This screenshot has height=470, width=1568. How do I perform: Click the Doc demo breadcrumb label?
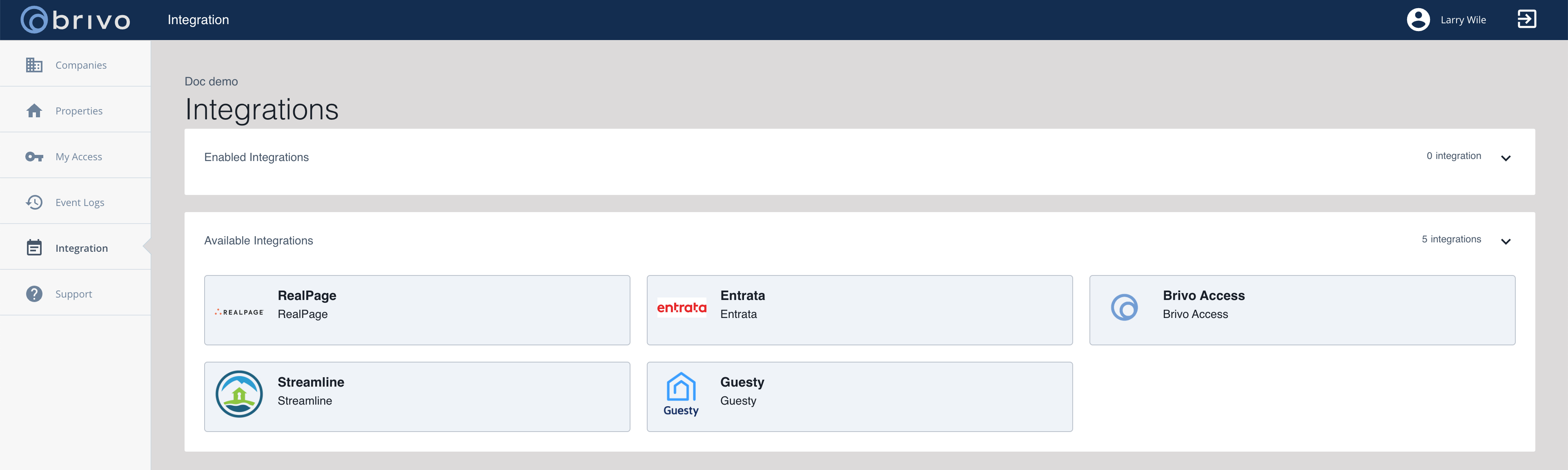coord(211,81)
